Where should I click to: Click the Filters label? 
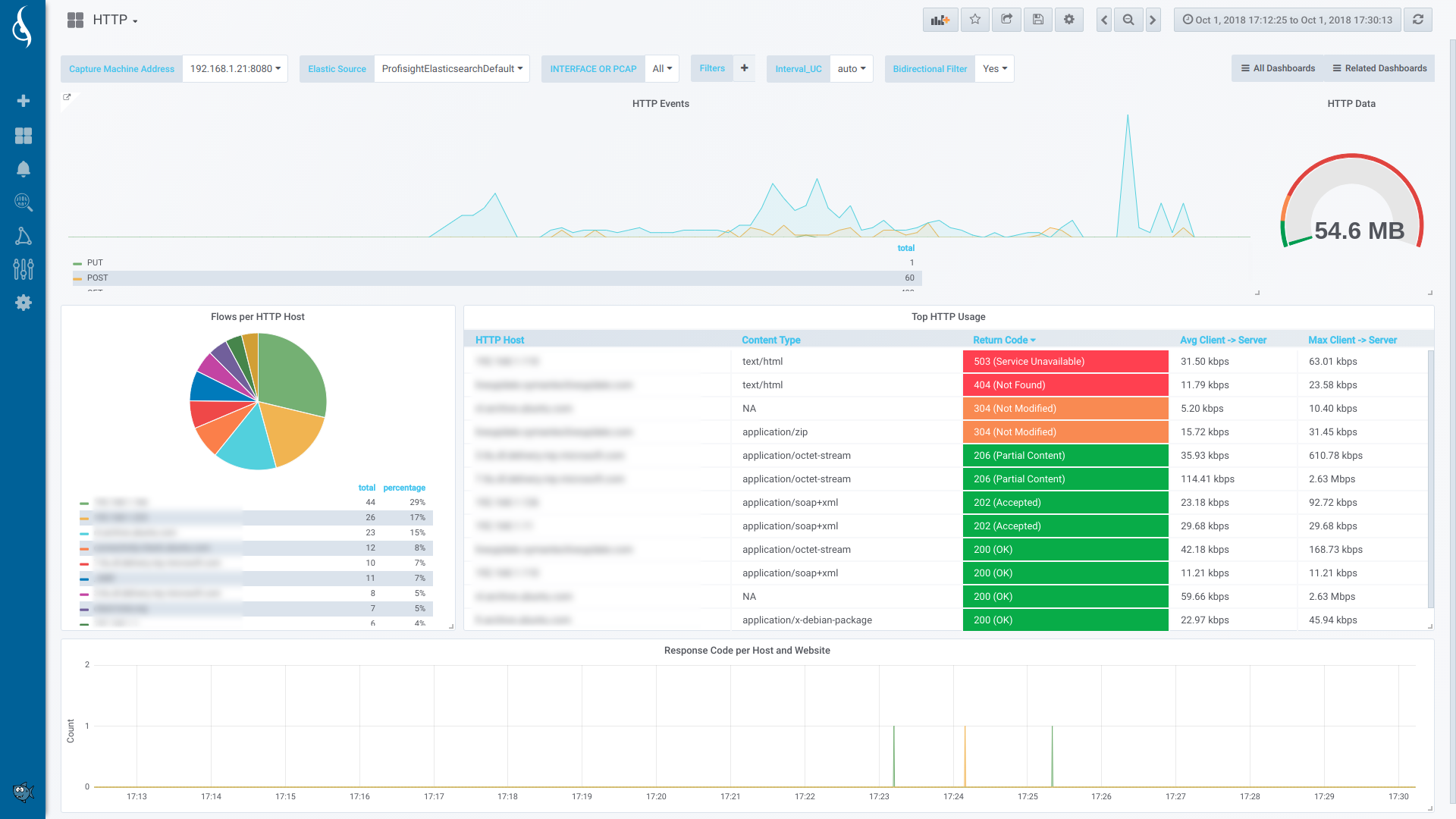[712, 68]
